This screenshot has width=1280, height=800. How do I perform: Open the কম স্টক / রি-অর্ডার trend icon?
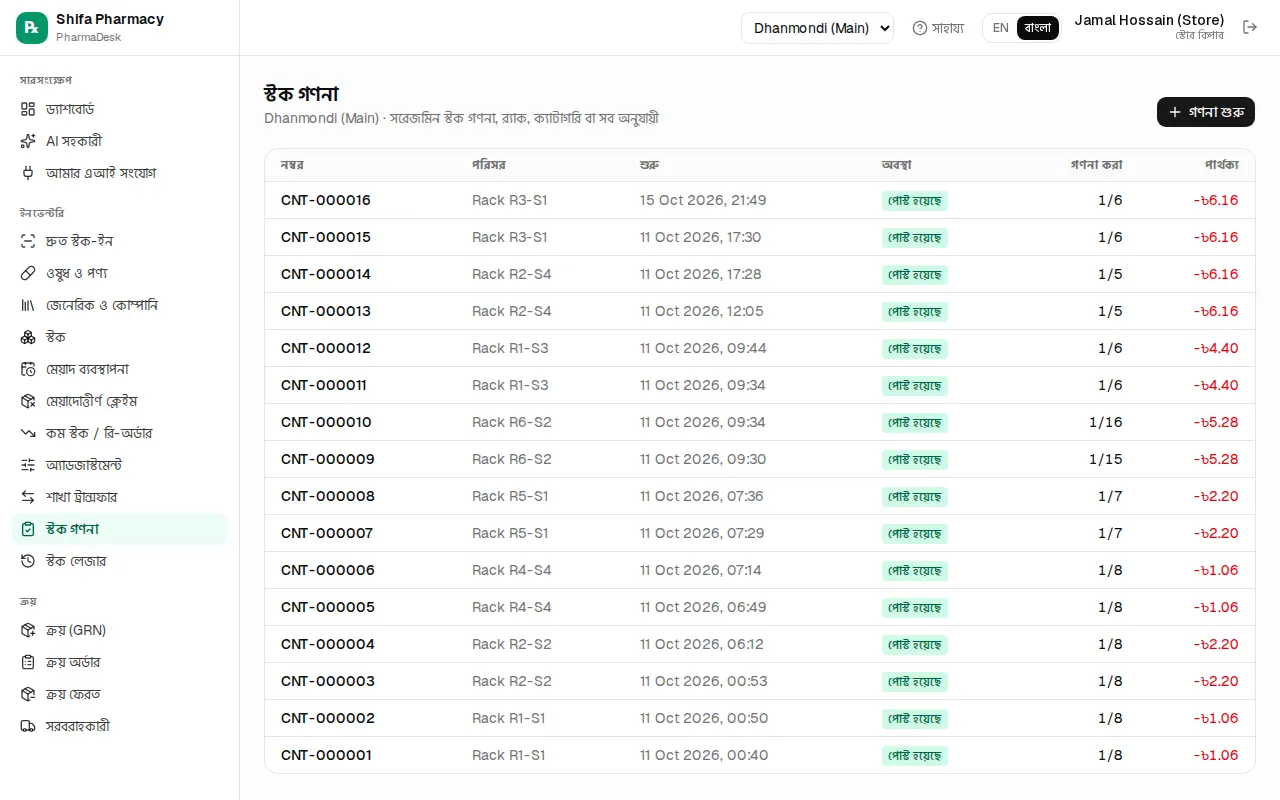click(28, 433)
